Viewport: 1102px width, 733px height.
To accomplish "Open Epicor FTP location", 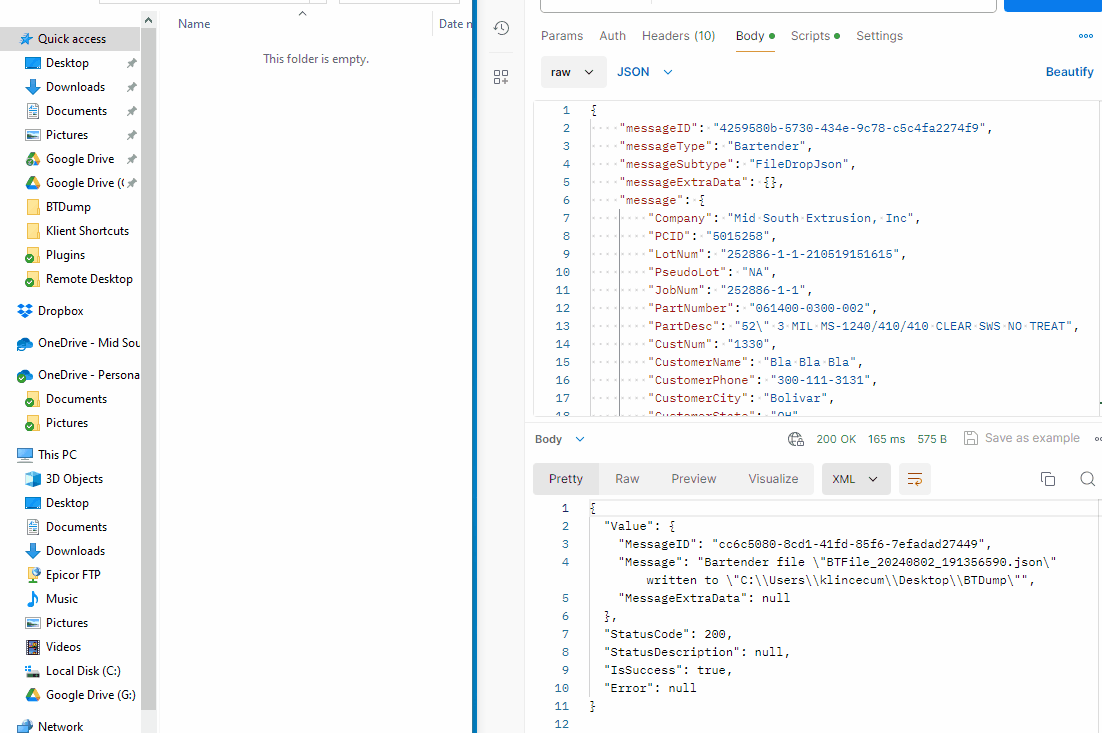I will pos(73,575).
